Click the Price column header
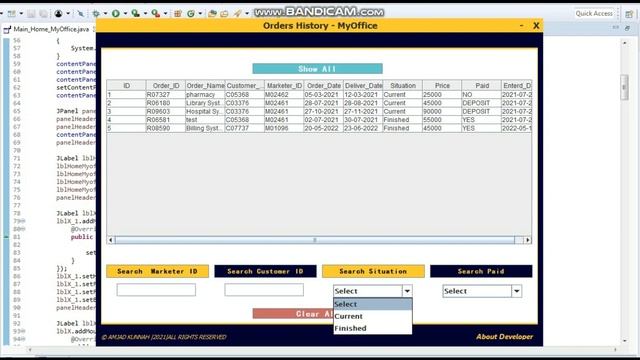The image size is (640, 360). click(x=442, y=85)
